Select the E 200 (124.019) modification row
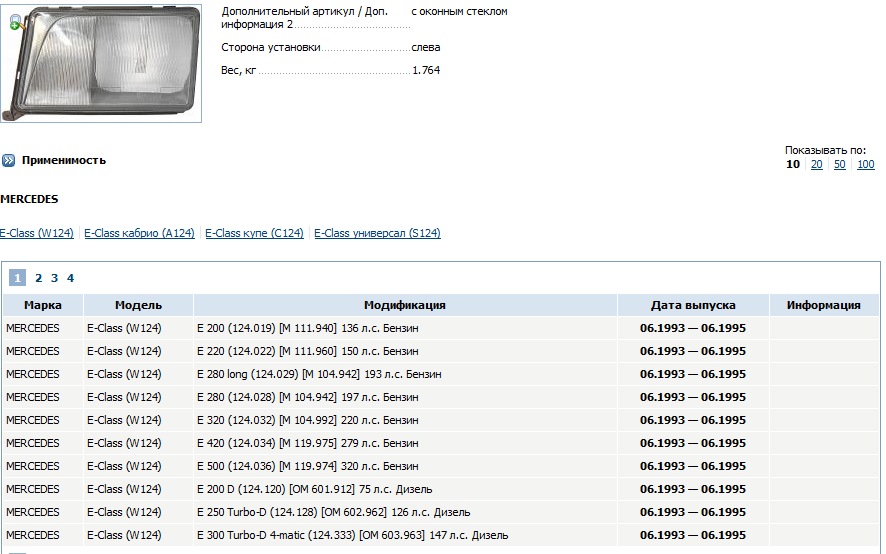Viewport: 886px width, 554px height. (307, 329)
